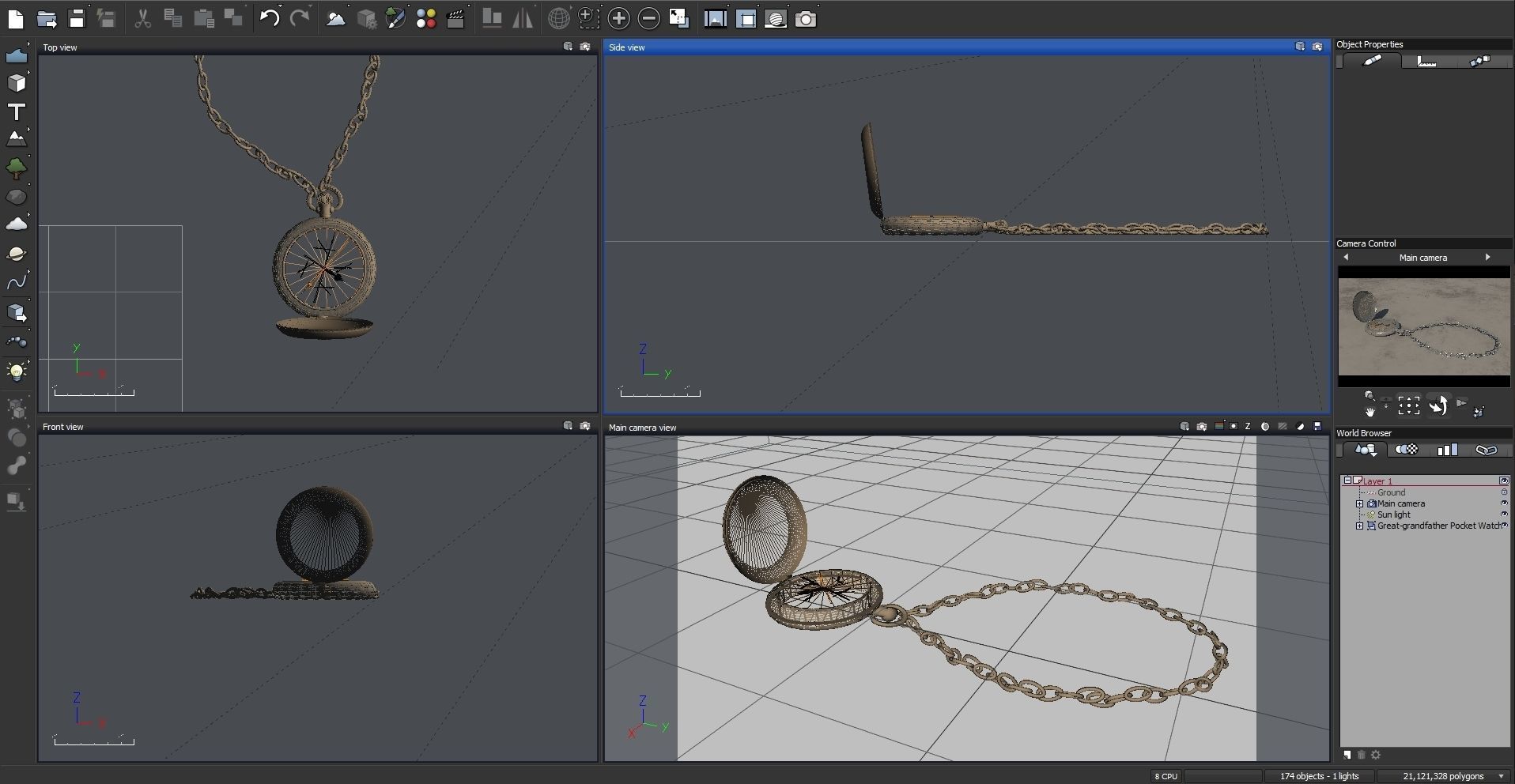The image size is (1515, 784).
Task: Zoom out with minus icon
Action: tap(648, 18)
